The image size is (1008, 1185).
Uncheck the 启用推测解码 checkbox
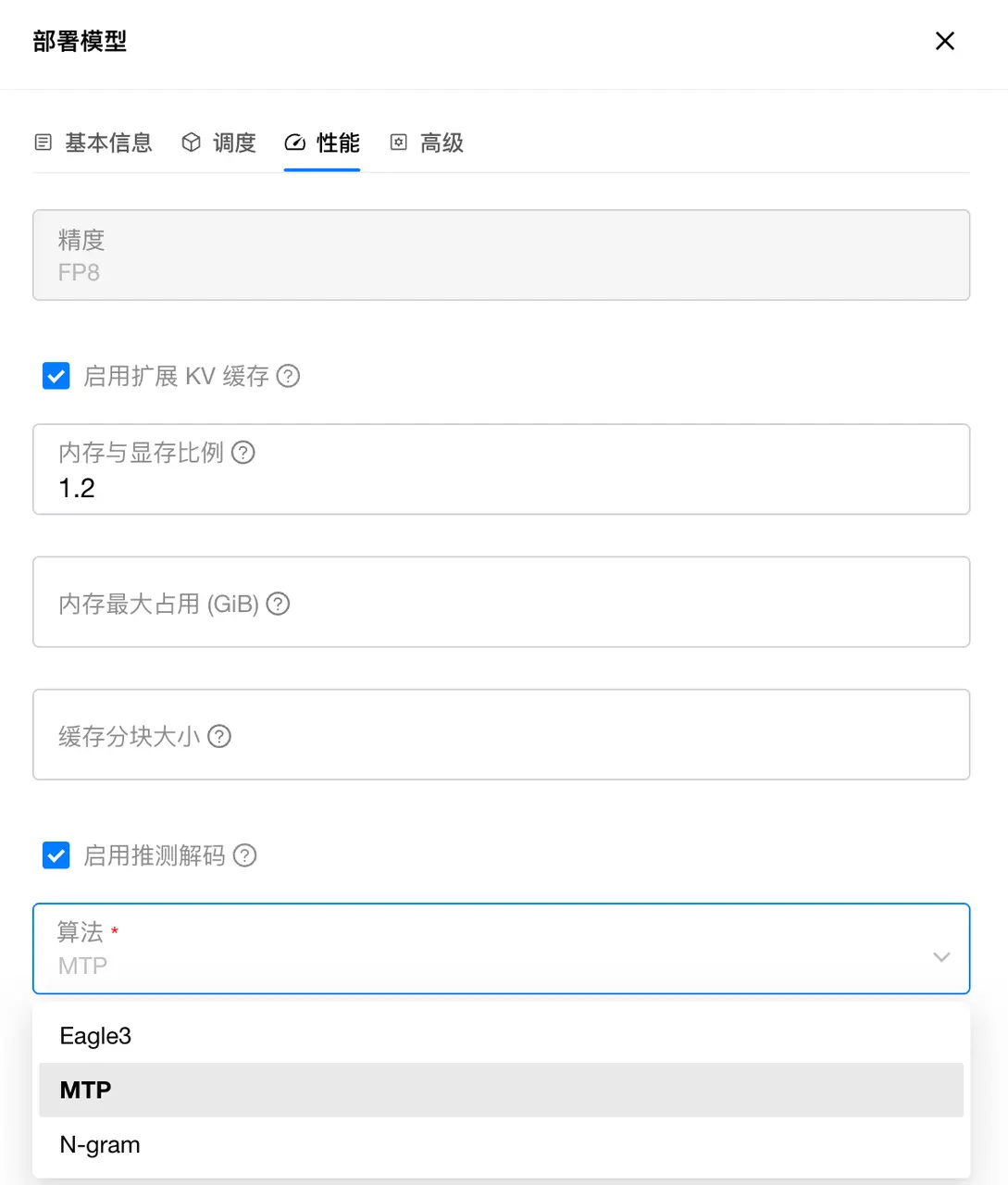pyautogui.click(x=56, y=855)
